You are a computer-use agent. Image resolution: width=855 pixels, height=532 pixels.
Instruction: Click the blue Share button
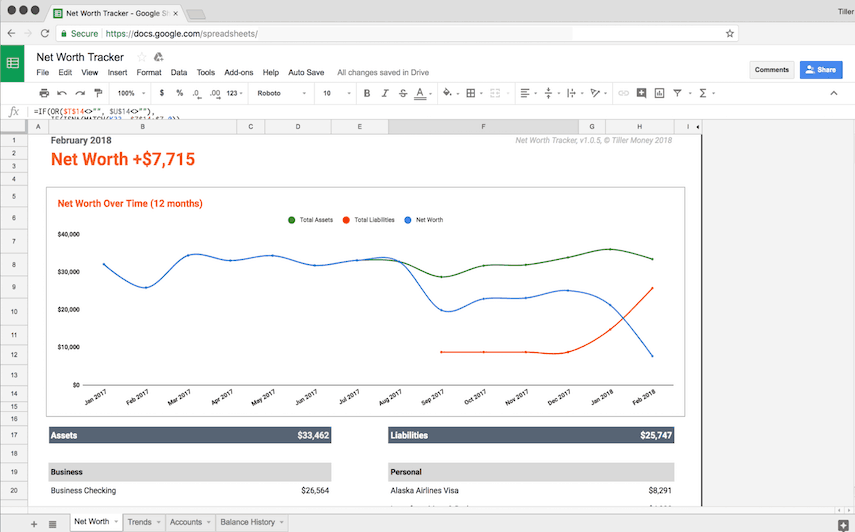821,70
